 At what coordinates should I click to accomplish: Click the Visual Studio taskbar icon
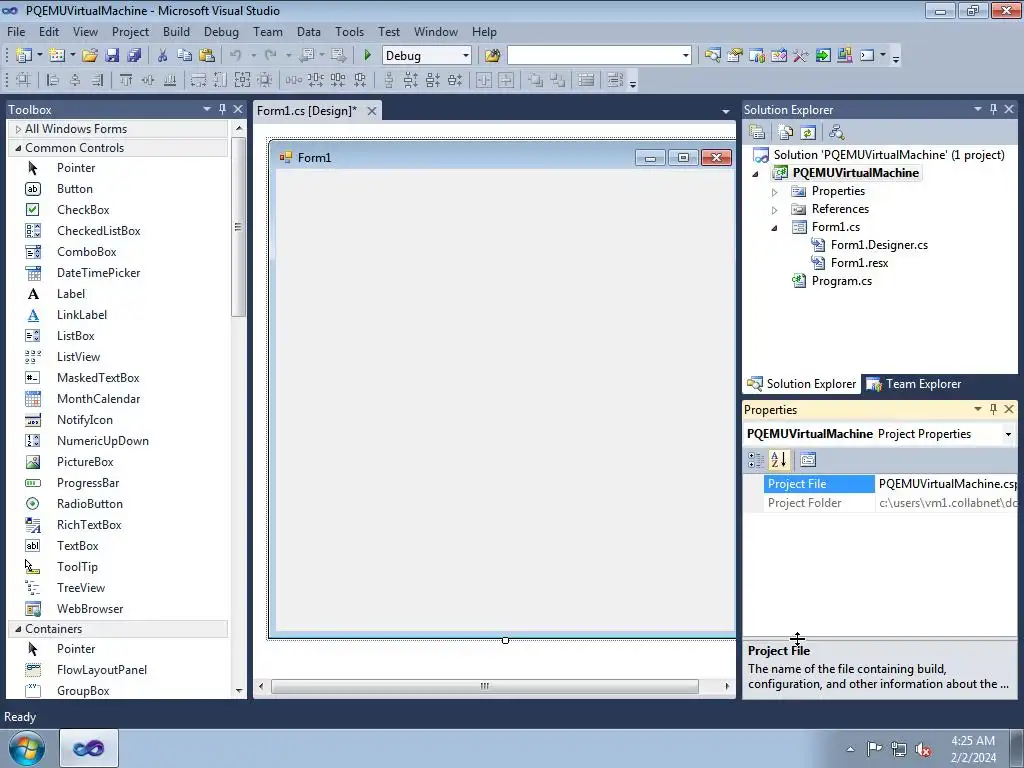tap(89, 748)
